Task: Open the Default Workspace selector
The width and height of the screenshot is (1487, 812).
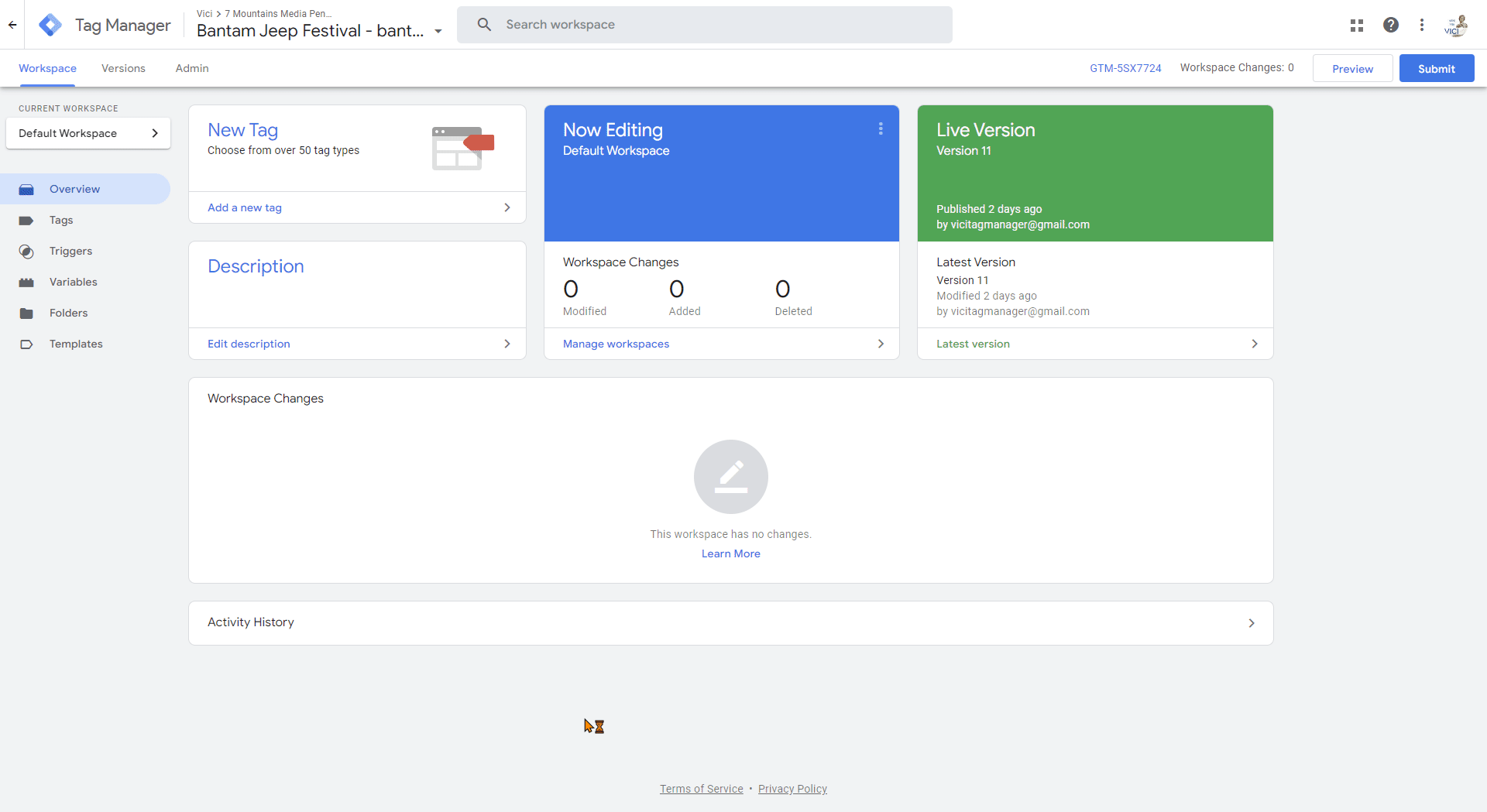Action: coord(88,133)
